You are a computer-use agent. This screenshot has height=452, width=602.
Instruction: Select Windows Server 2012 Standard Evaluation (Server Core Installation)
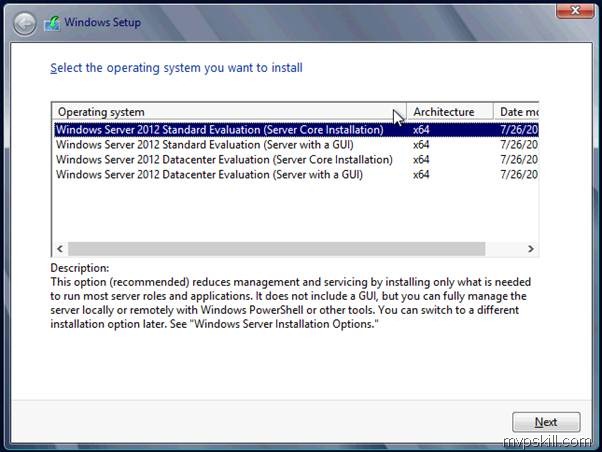pos(296,130)
